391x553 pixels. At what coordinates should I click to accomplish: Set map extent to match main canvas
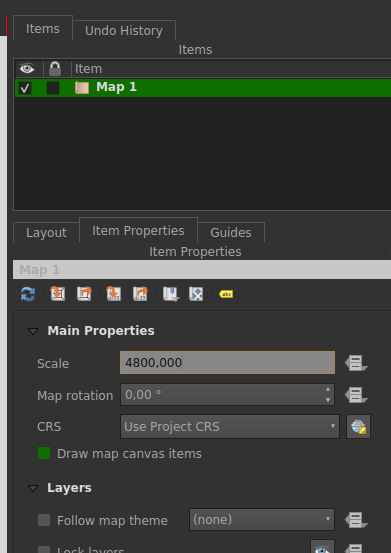[58, 294]
